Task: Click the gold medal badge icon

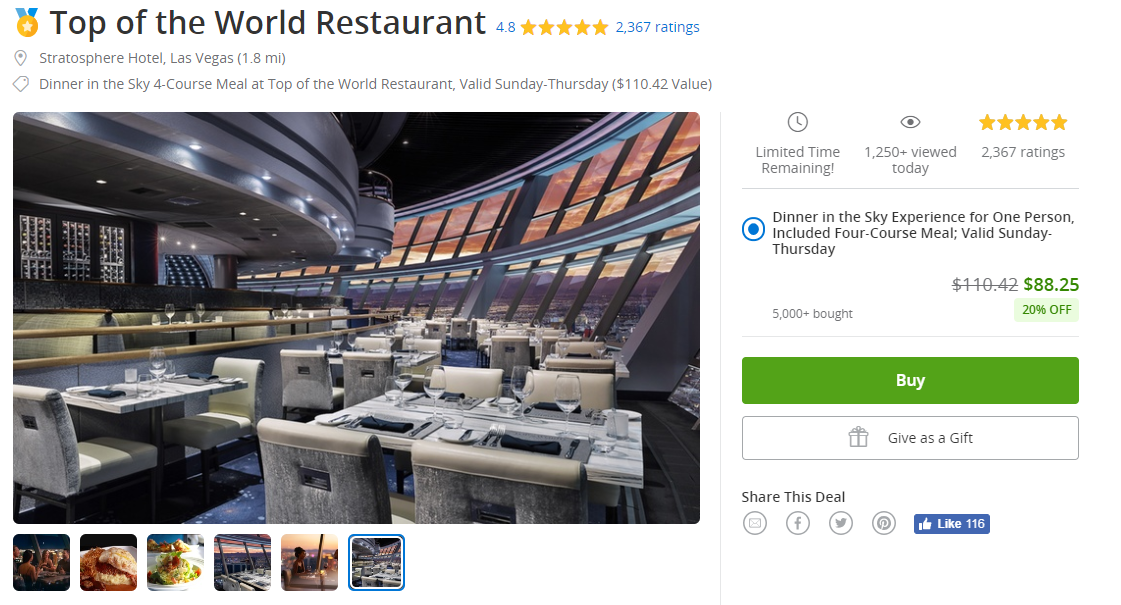Action: coord(26,23)
